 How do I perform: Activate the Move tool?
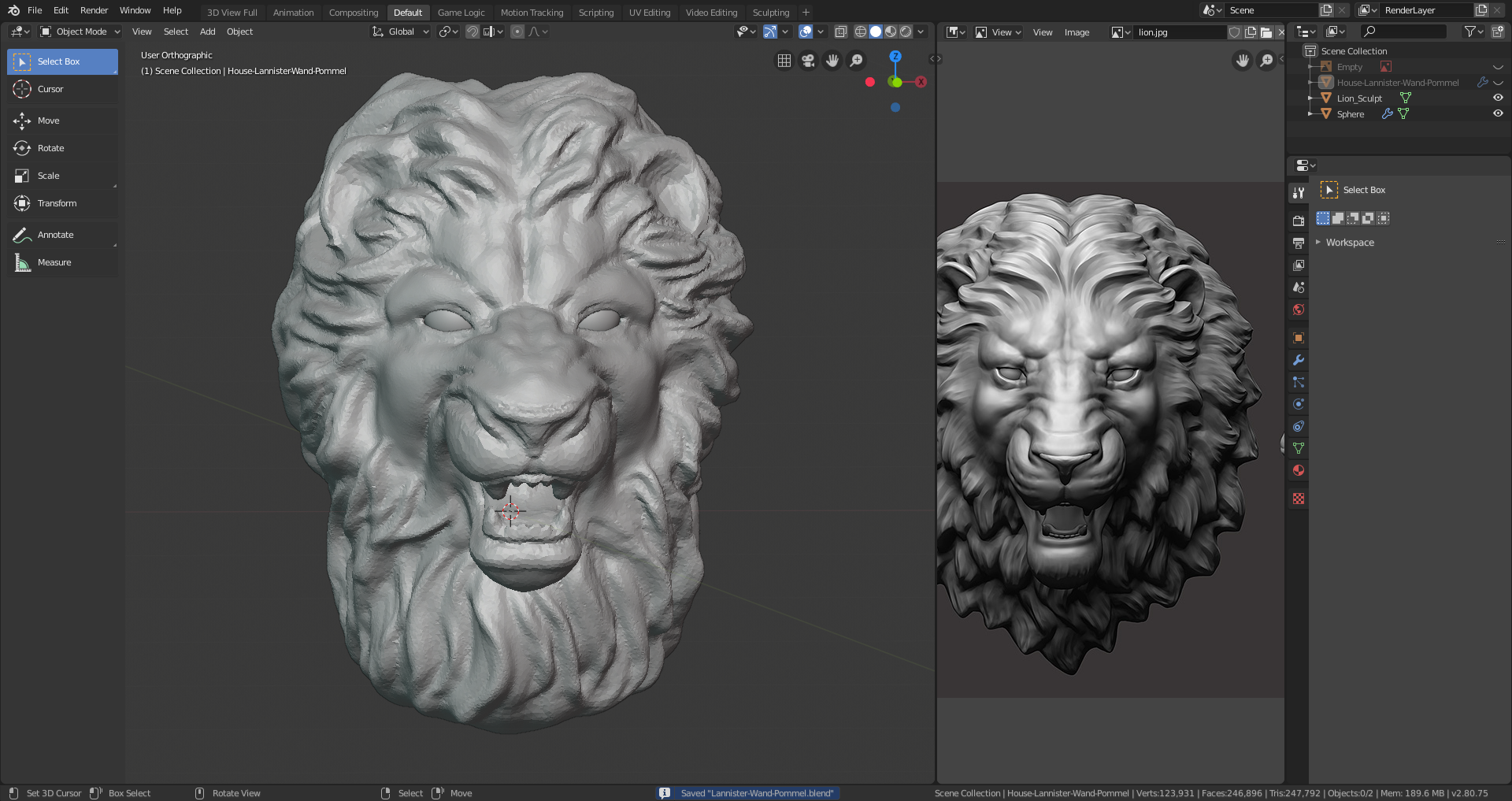62,121
